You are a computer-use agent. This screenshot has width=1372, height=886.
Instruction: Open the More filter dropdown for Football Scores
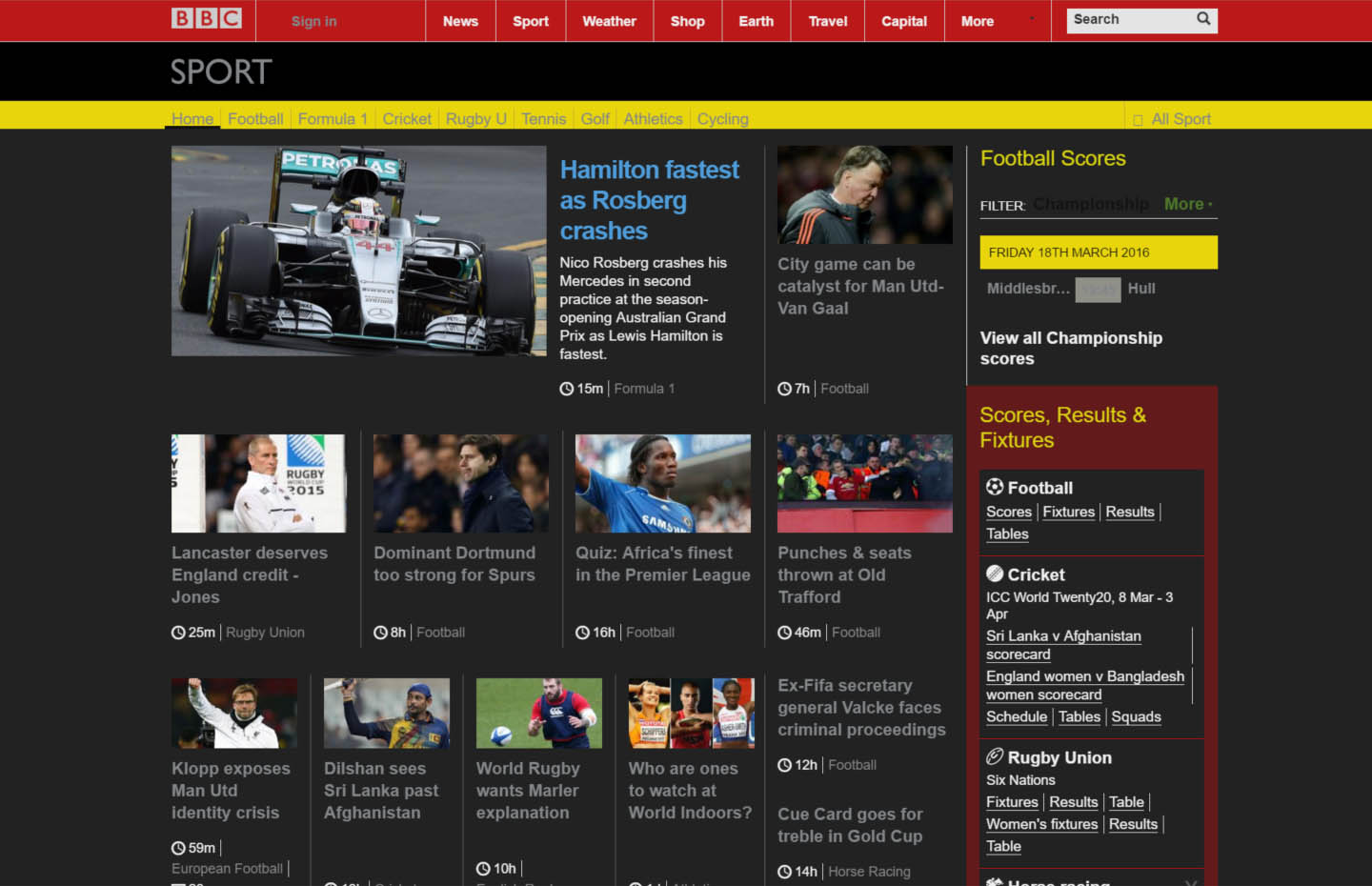pyautogui.click(x=1184, y=204)
